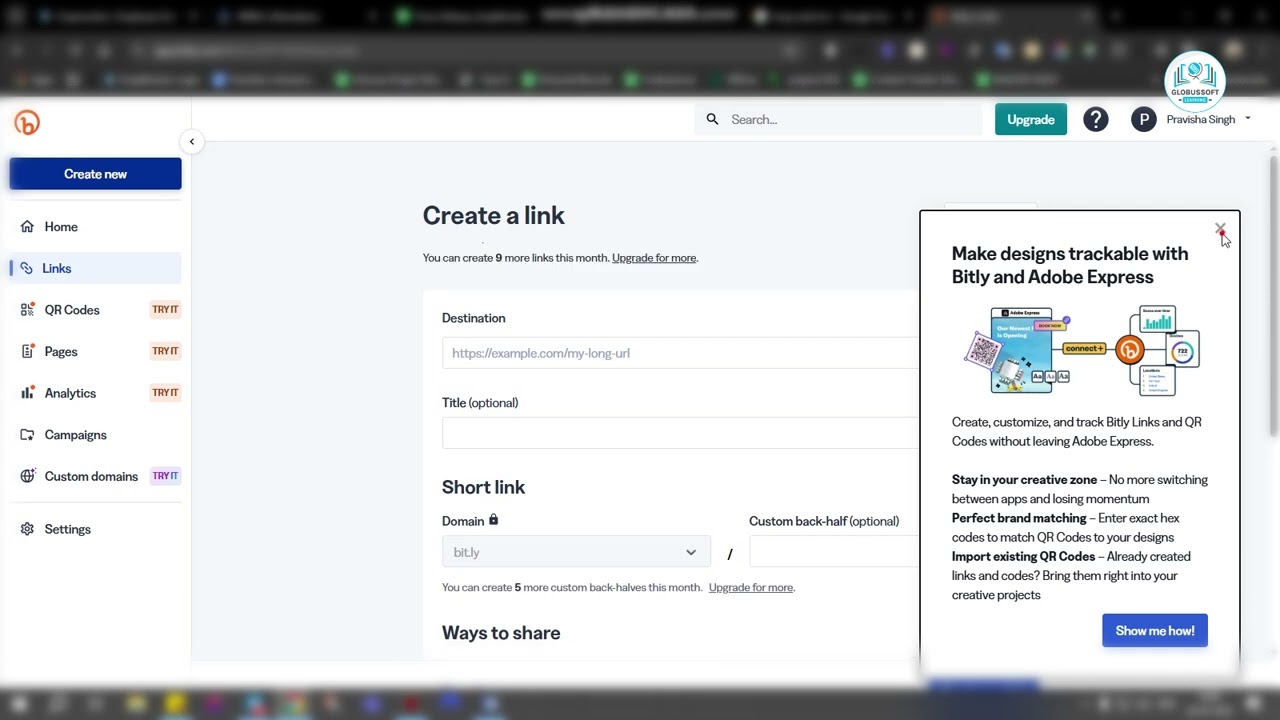Click the TRY IT badge next to QR Codes
The width and height of the screenshot is (1280, 720).
click(165, 310)
